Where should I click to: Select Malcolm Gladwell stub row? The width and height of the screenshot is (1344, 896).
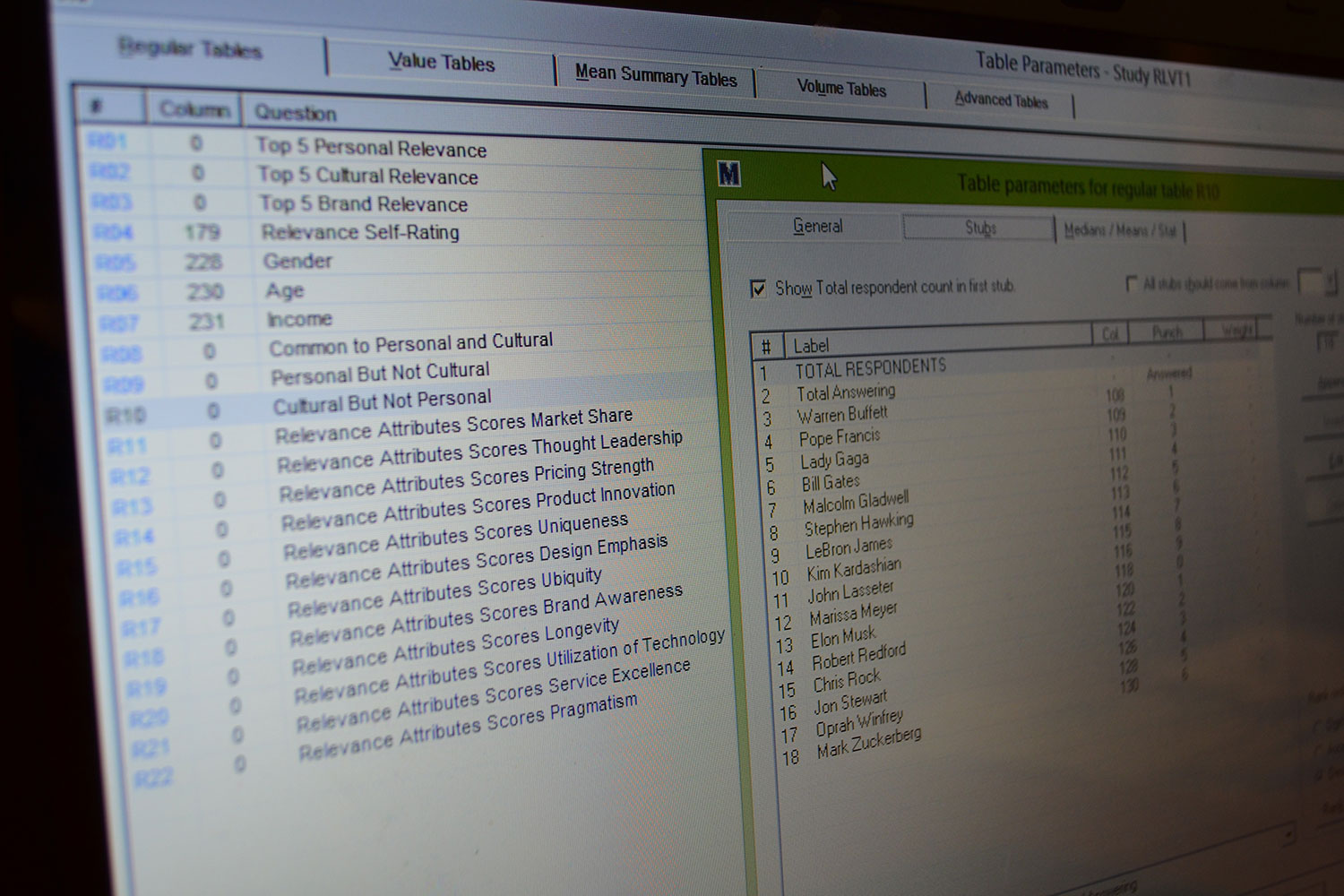click(x=856, y=502)
